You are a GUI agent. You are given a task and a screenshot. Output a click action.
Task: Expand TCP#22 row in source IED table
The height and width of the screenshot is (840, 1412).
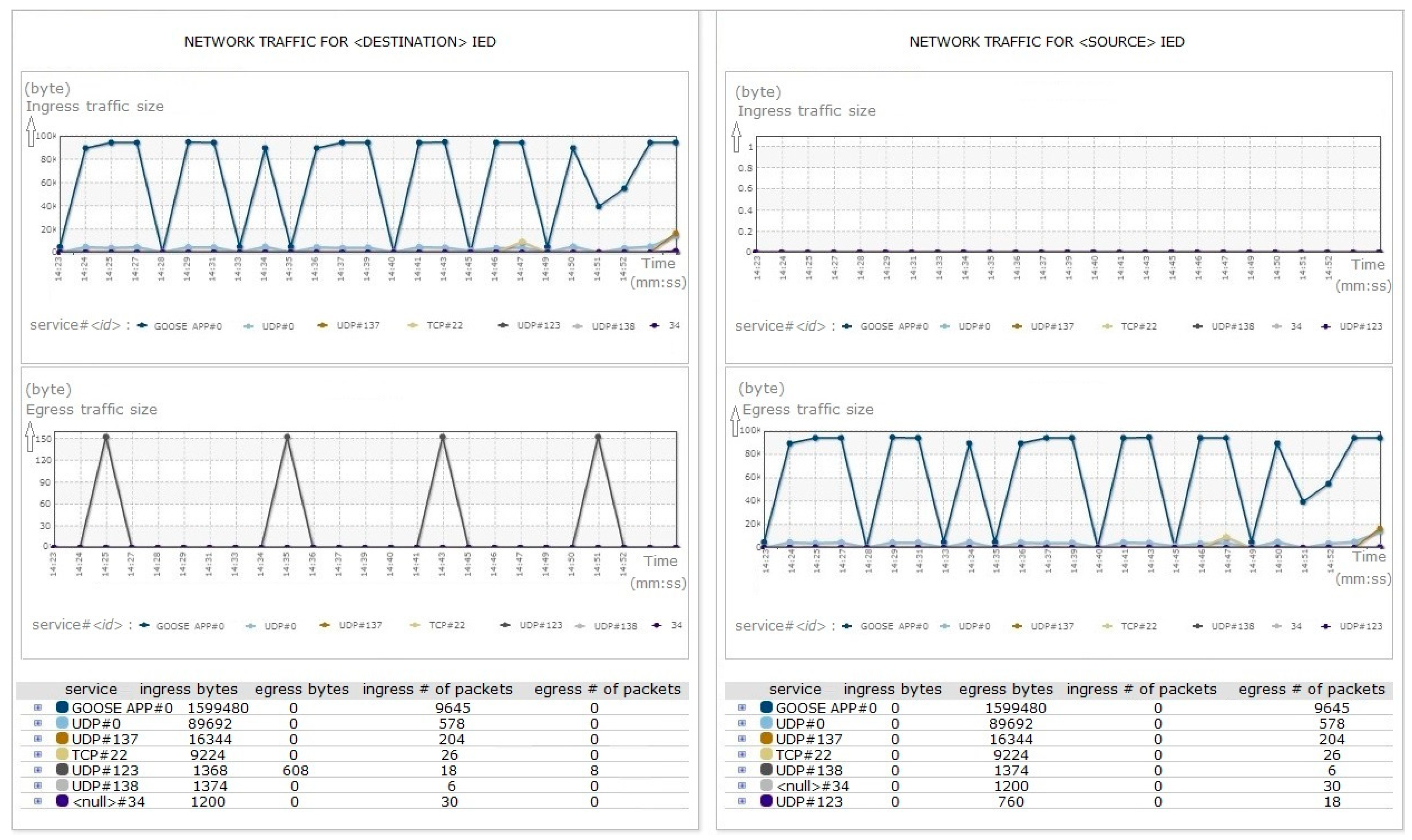[x=742, y=754]
